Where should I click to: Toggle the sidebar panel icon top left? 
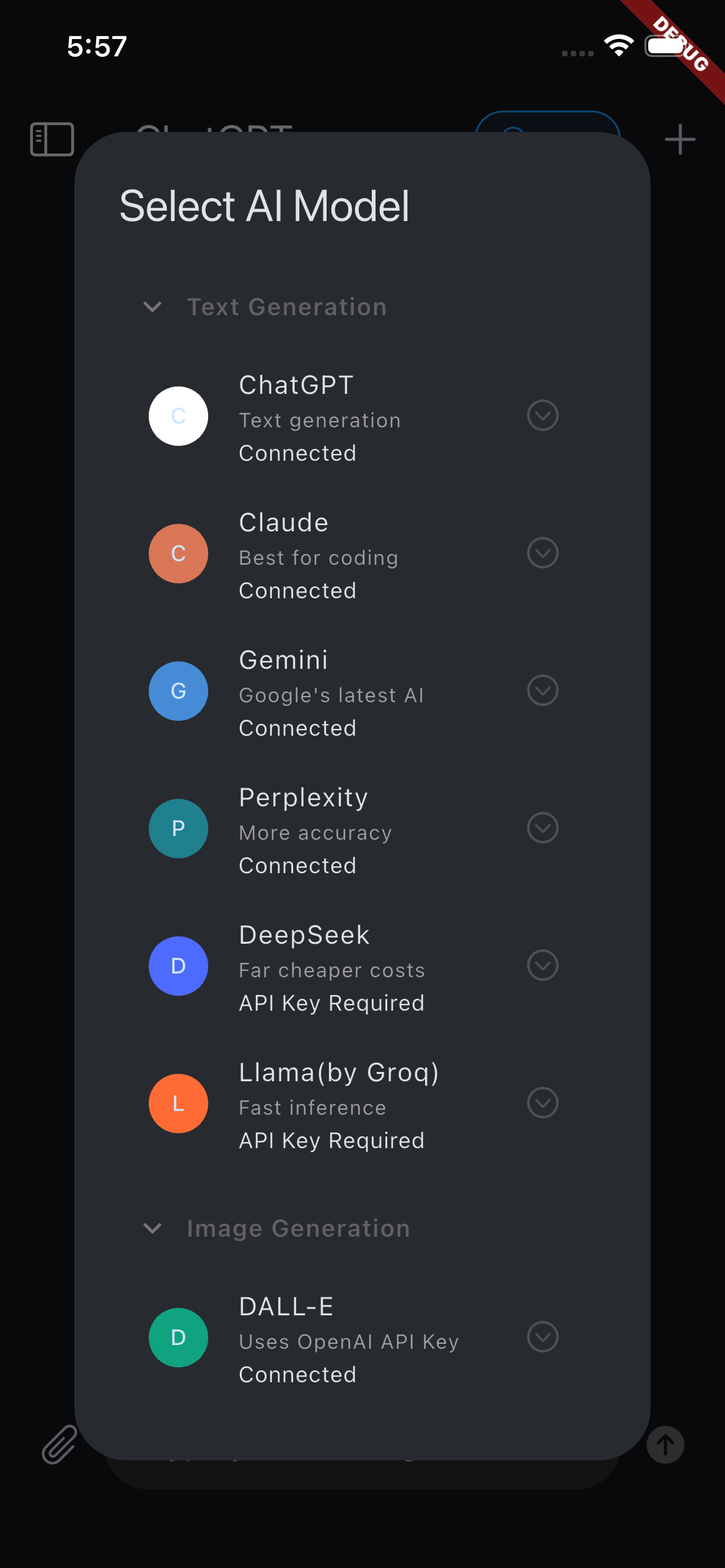52,138
